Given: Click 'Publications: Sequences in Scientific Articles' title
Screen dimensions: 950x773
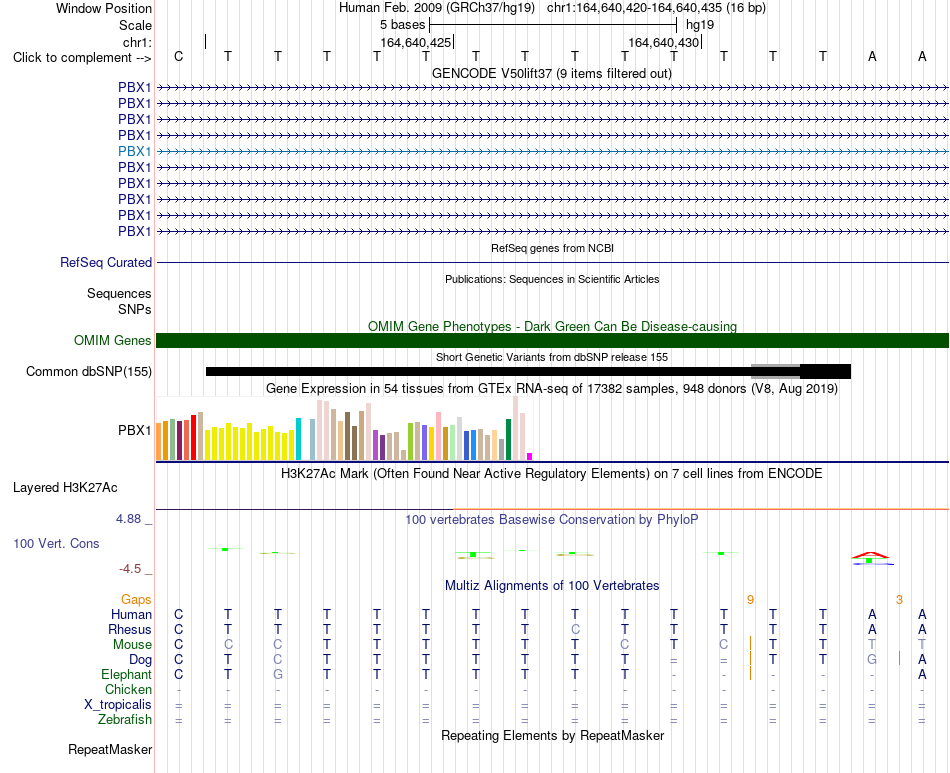Looking at the screenshot, I should [x=552, y=279].
